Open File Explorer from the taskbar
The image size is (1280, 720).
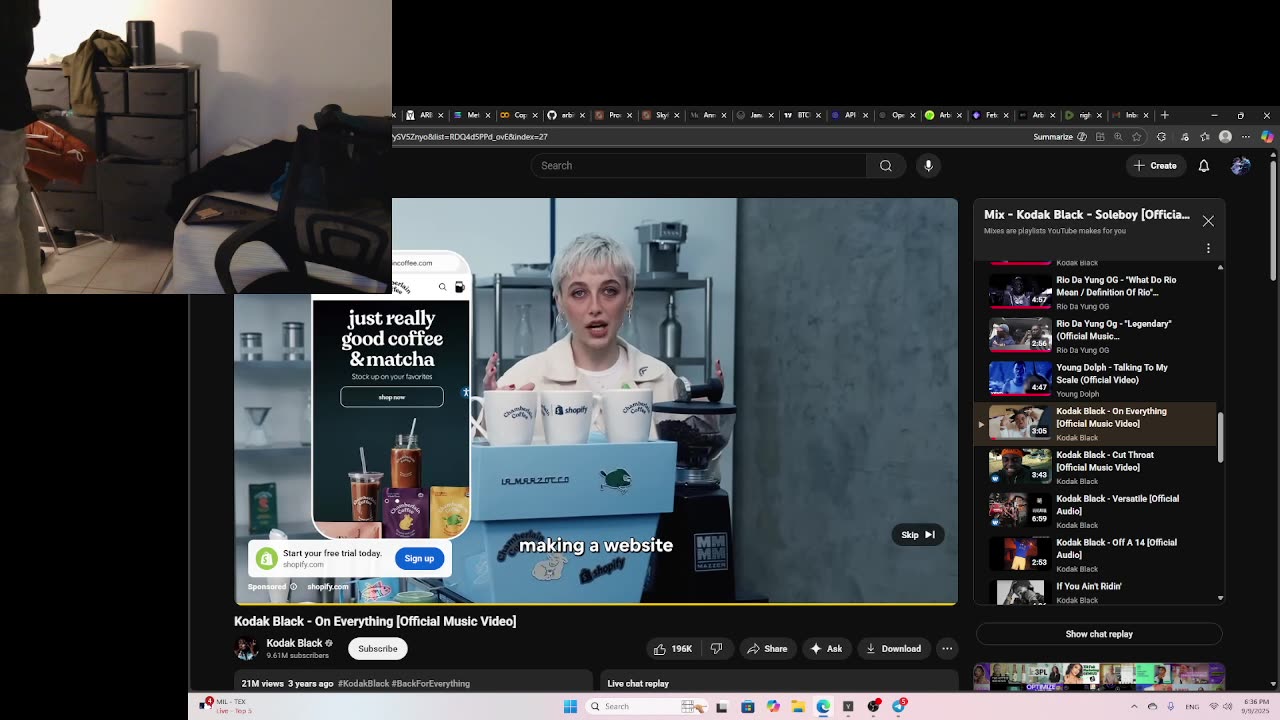(x=798, y=706)
